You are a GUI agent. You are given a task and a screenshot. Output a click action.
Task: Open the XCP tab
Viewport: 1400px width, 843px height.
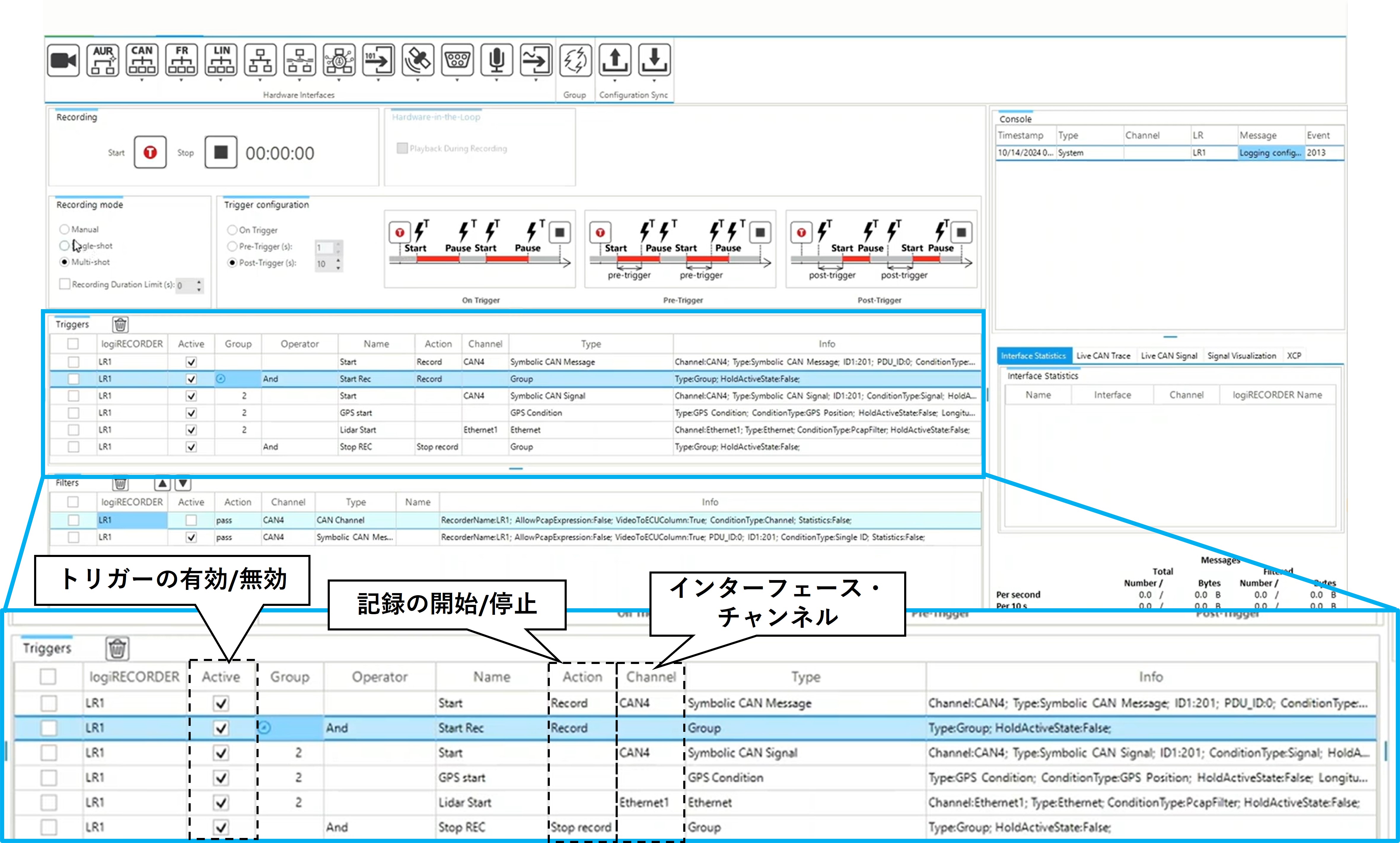(x=1294, y=356)
